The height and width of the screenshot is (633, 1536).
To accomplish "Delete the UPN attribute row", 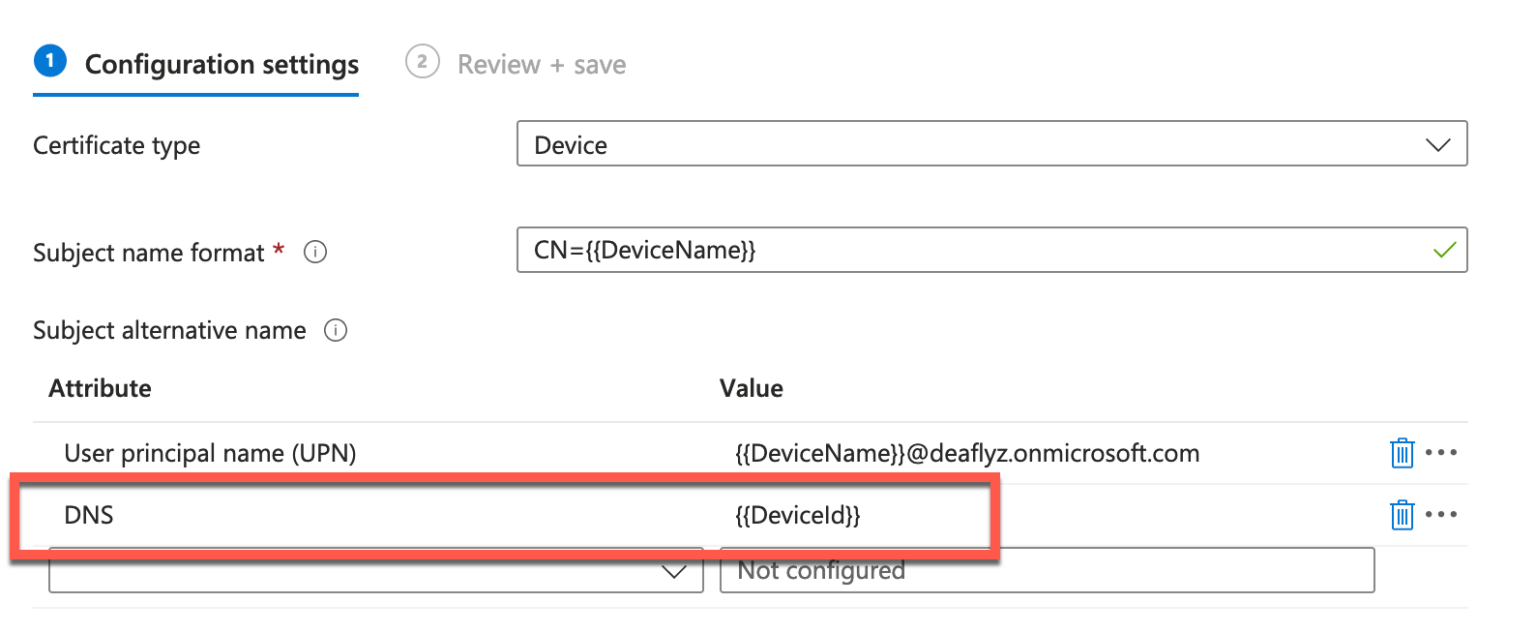I will (x=1402, y=453).
